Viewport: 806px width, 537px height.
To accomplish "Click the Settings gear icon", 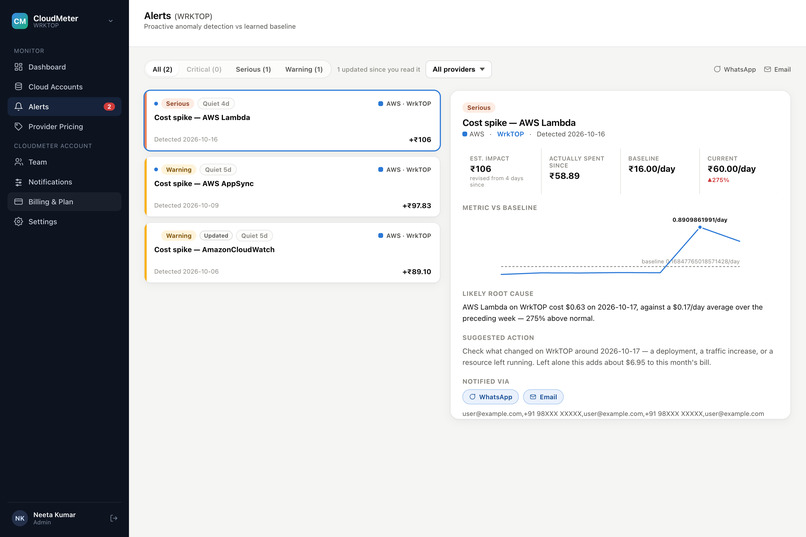I will (19, 221).
